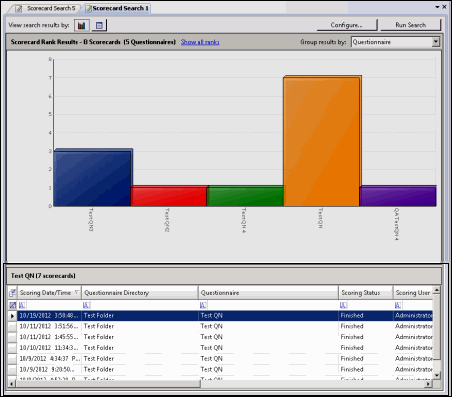Switch to the grid results view
This screenshot has height=397, width=452.
pos(99,25)
